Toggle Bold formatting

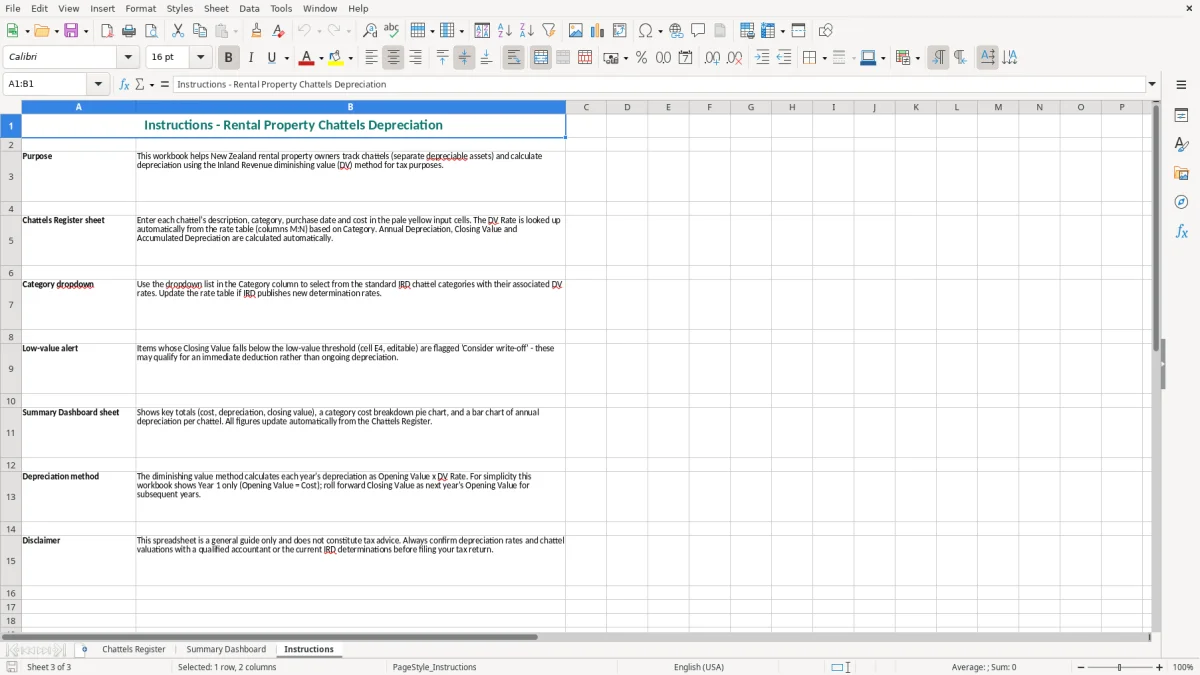click(x=228, y=58)
